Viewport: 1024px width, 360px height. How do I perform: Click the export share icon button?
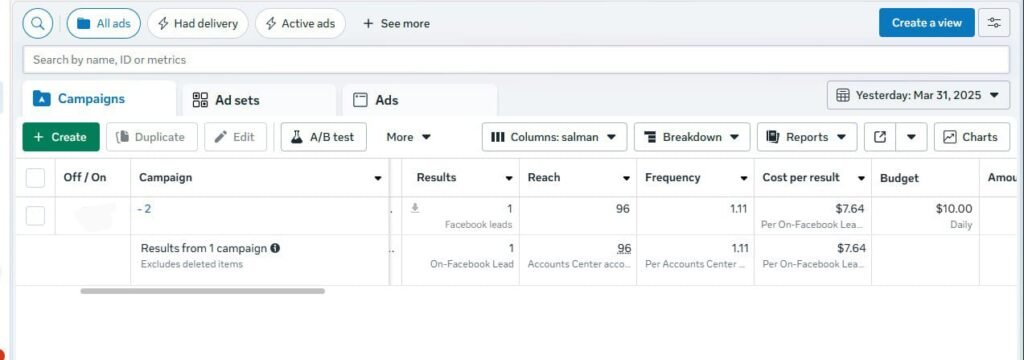click(880, 137)
